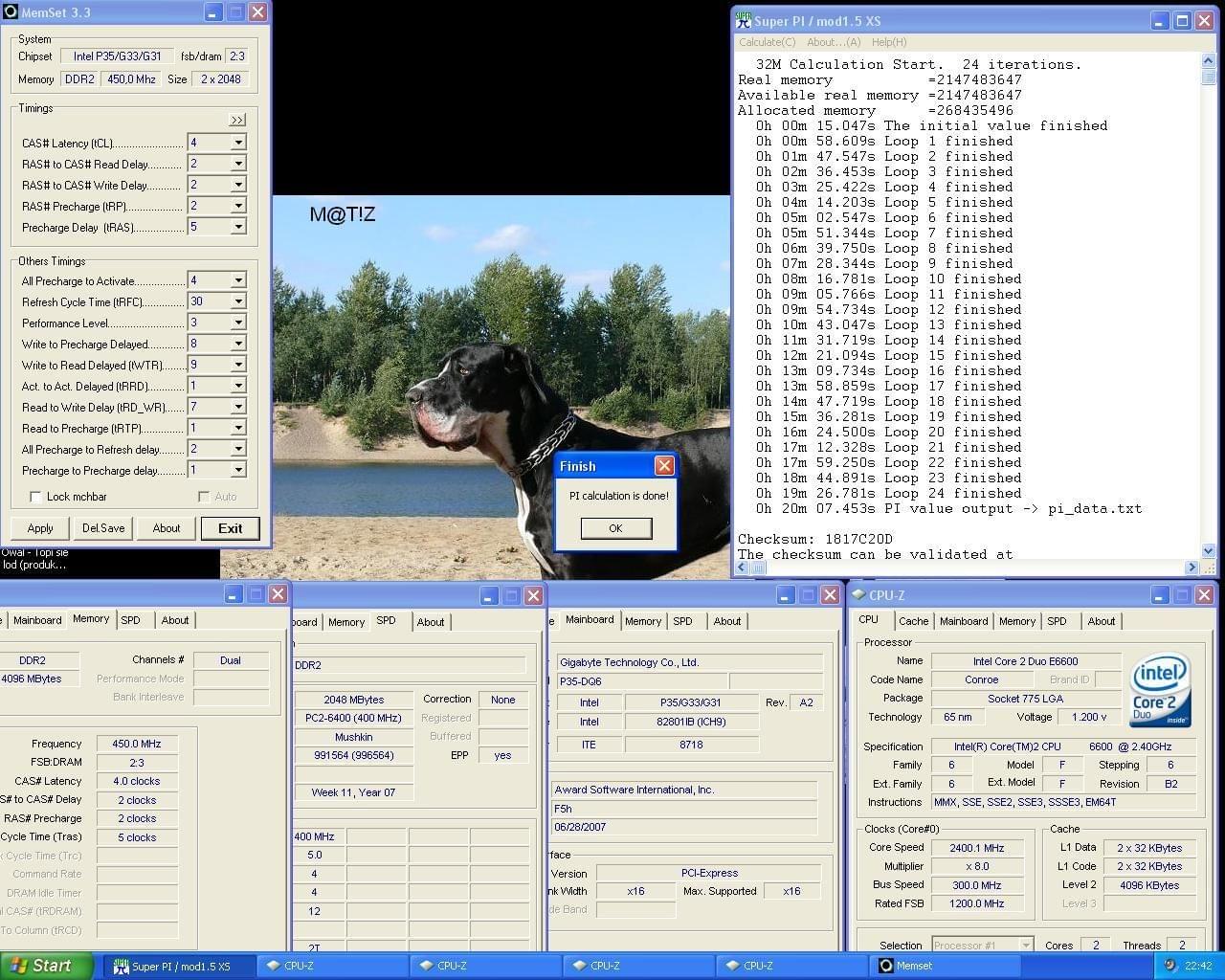Image resolution: width=1225 pixels, height=980 pixels.
Task: Click Super PI horizontal scroll right arrow
Action: click(x=1192, y=568)
